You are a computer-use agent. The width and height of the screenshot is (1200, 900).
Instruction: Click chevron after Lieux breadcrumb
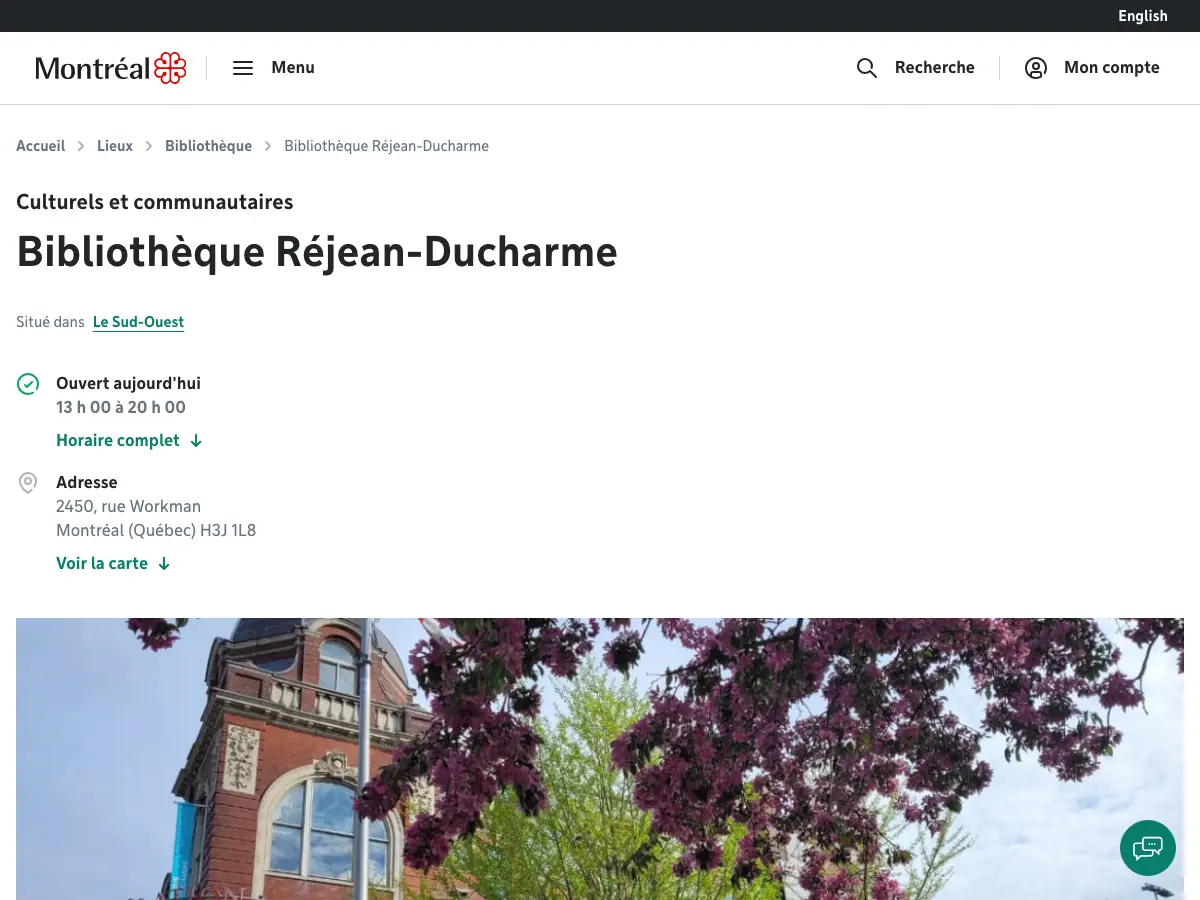(x=149, y=146)
